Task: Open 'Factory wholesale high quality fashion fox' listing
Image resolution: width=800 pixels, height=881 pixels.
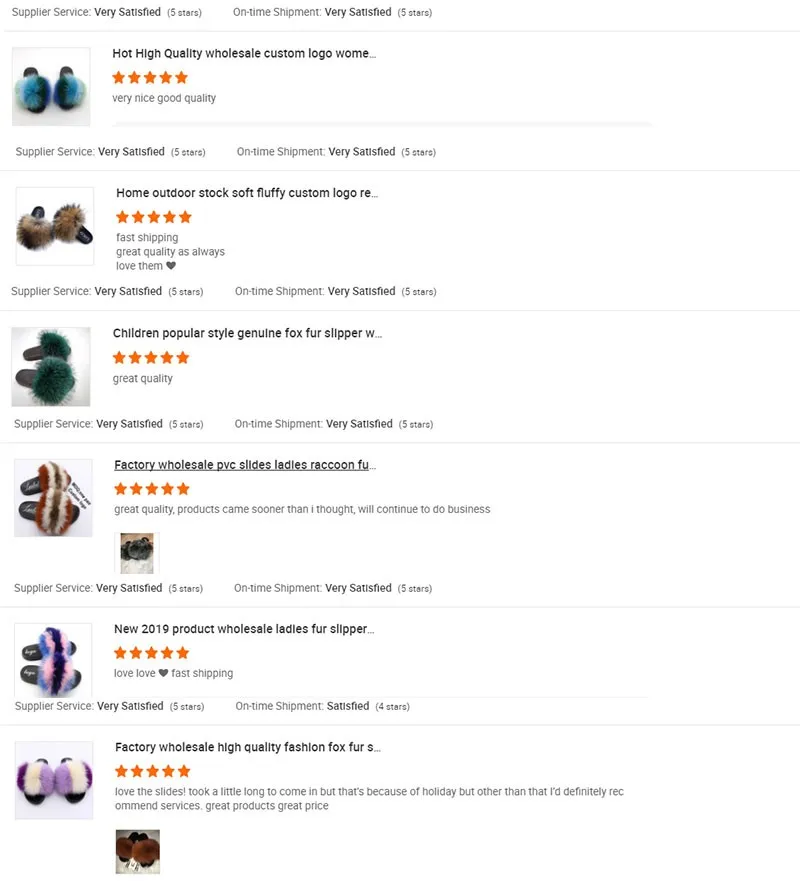Action: tap(248, 747)
